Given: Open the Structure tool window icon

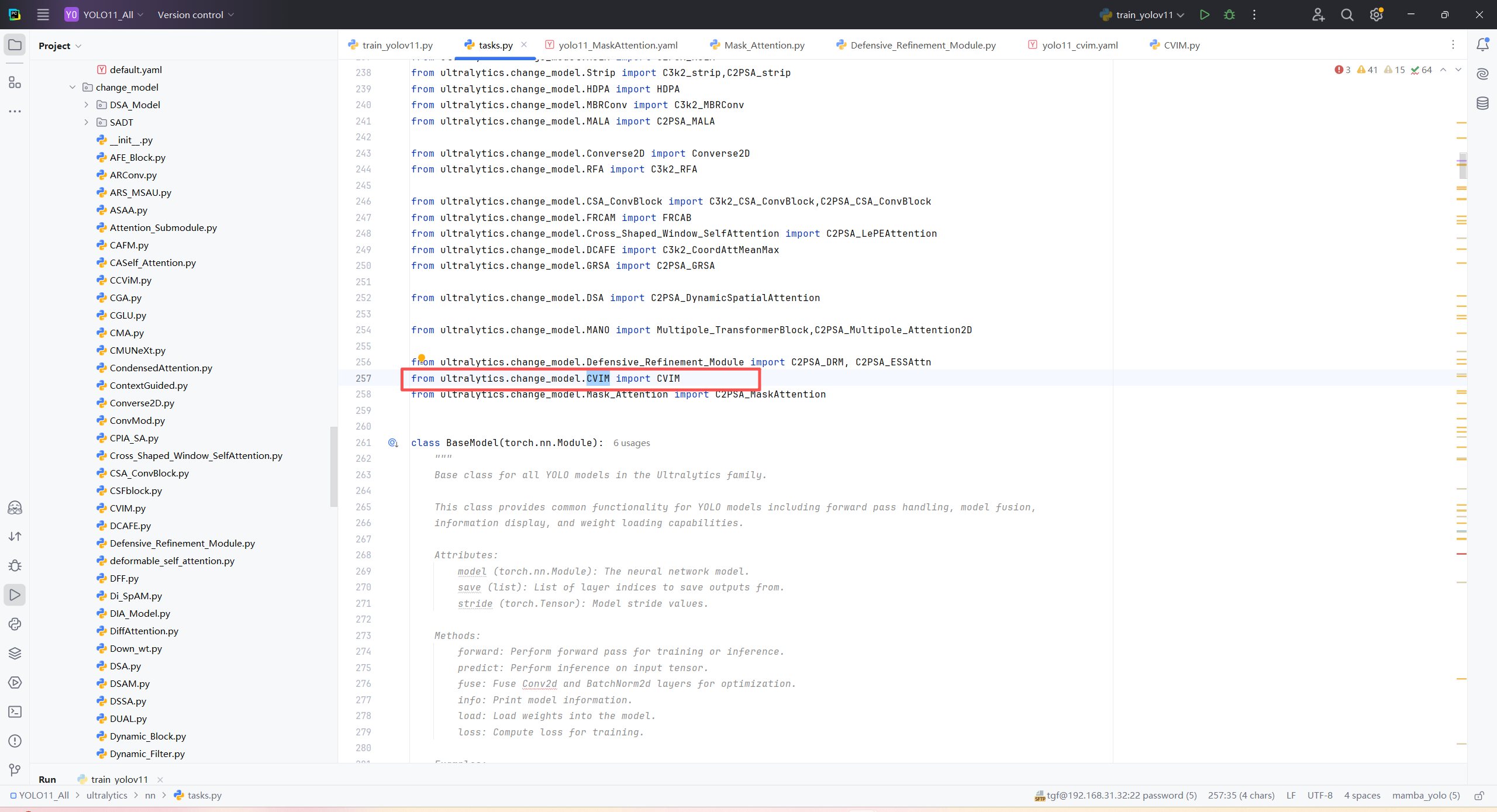Looking at the screenshot, I should coord(15,82).
